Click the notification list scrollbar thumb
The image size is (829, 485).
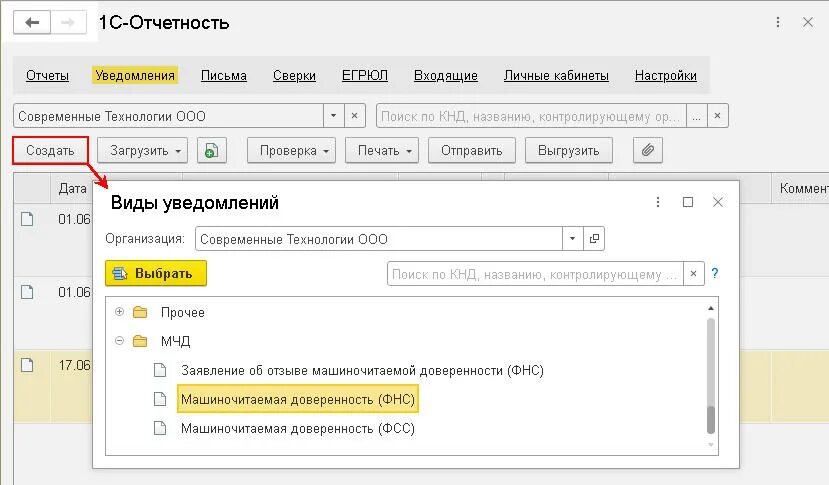point(711,419)
